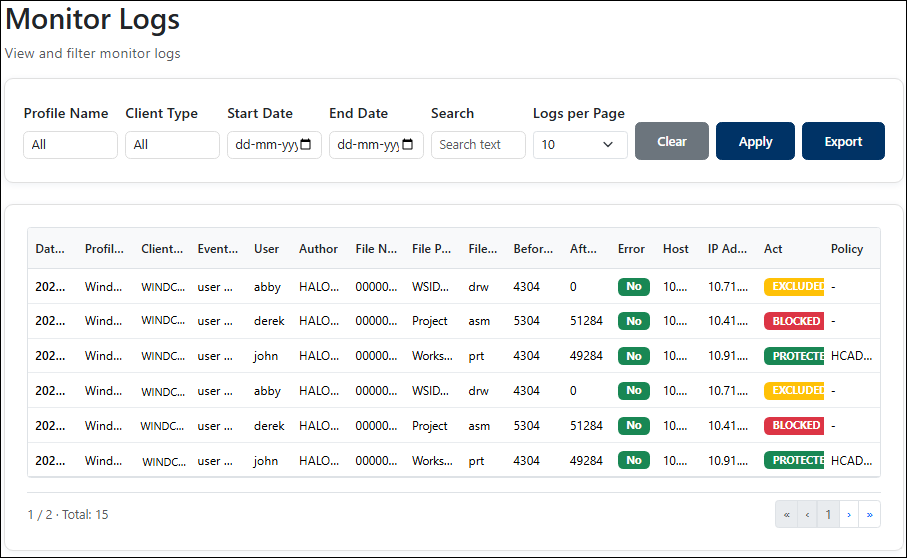
Task: Sort by the Error column header
Action: tap(631, 249)
